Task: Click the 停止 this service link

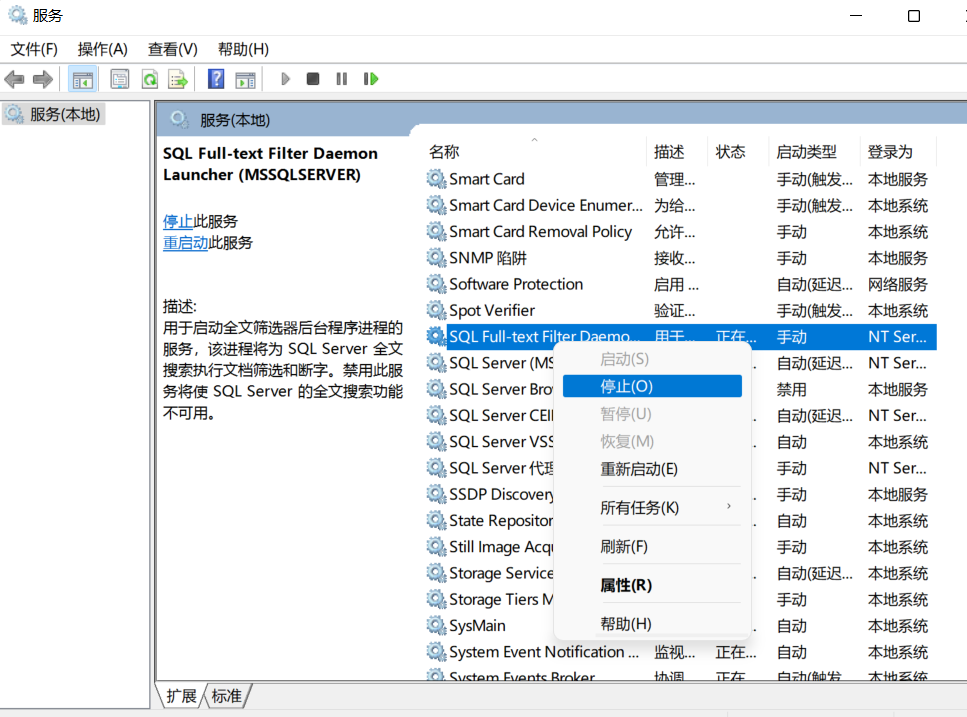Action: pyautogui.click(x=178, y=221)
